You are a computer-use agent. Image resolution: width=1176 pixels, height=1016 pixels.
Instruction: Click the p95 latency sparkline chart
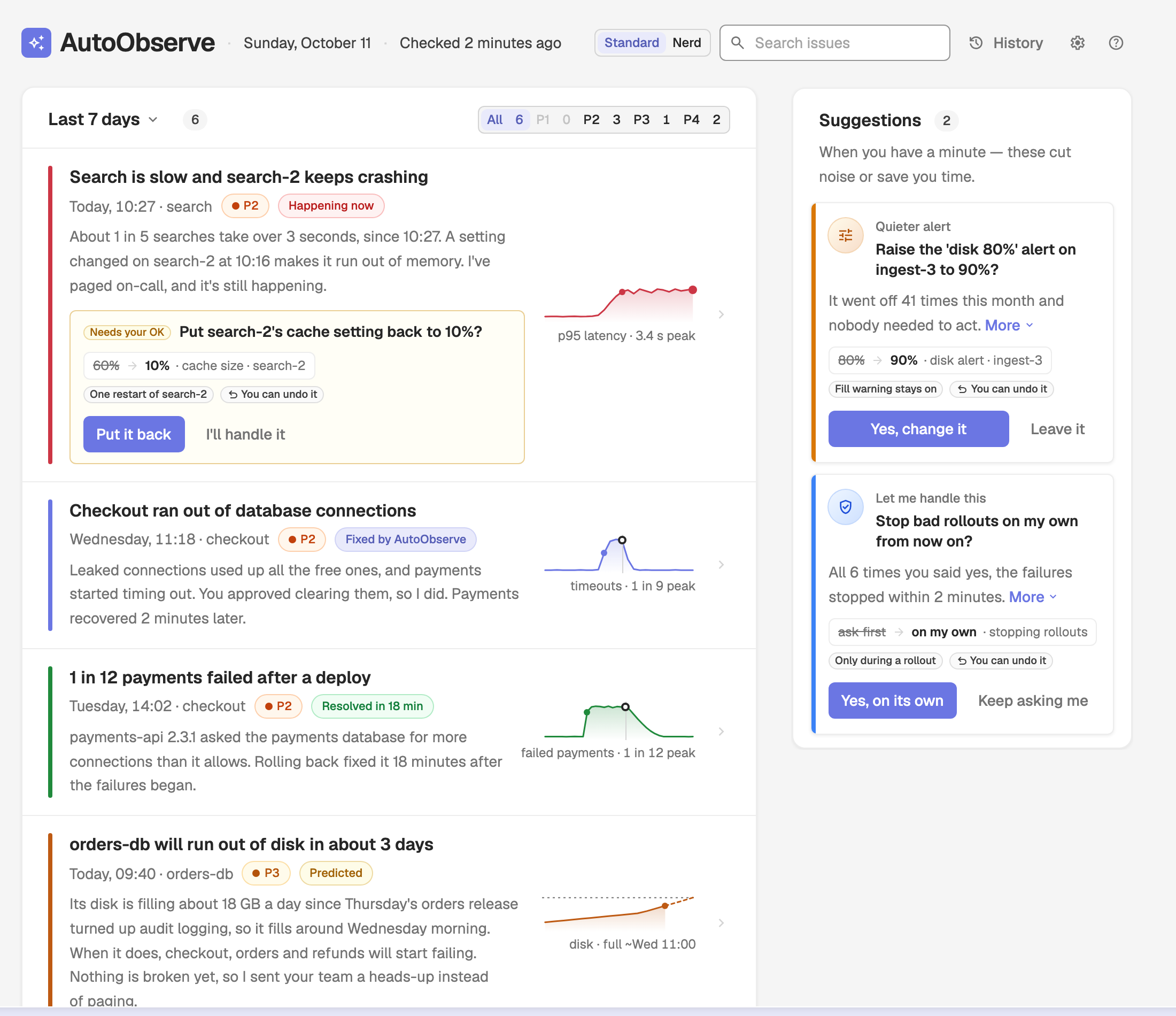tap(621, 304)
